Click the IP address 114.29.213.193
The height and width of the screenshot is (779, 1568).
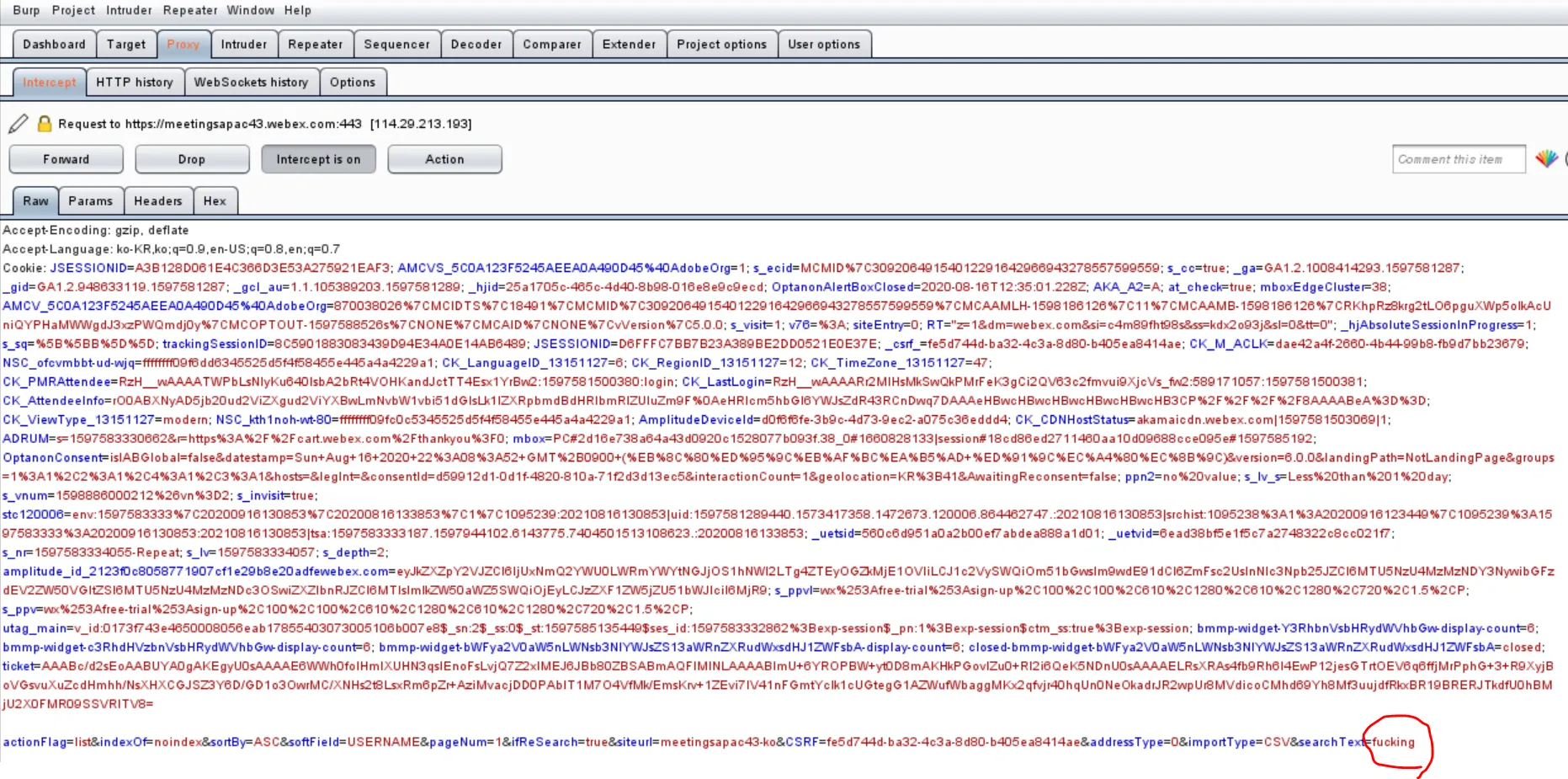[x=421, y=124]
